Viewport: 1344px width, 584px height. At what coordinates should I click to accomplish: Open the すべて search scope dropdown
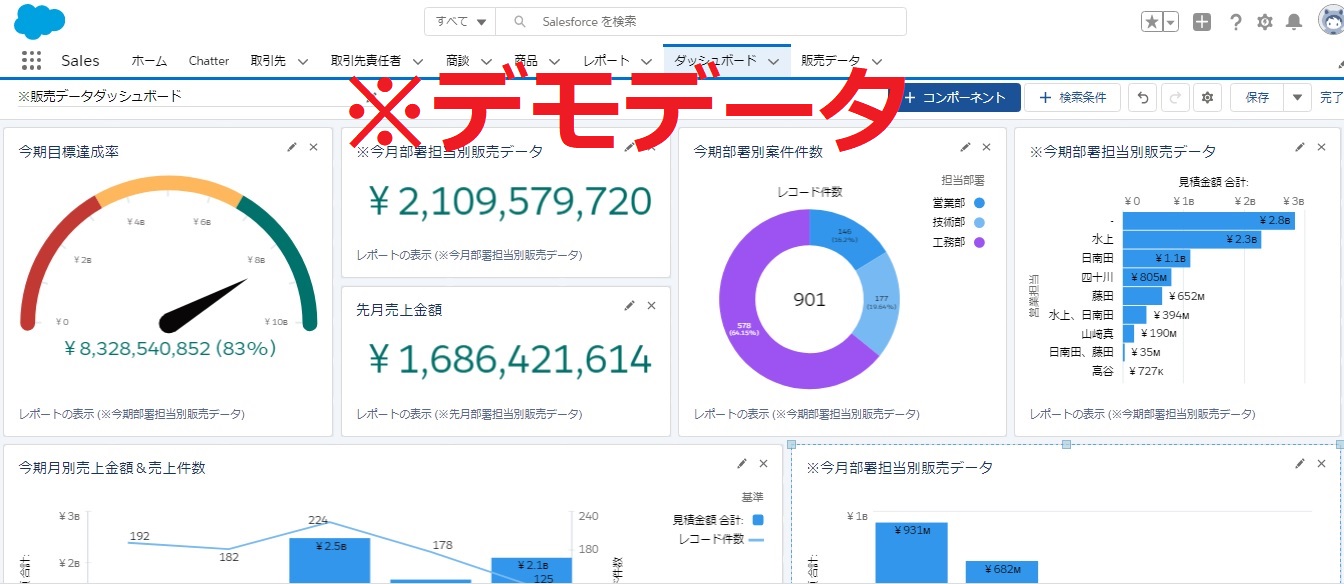[x=460, y=21]
